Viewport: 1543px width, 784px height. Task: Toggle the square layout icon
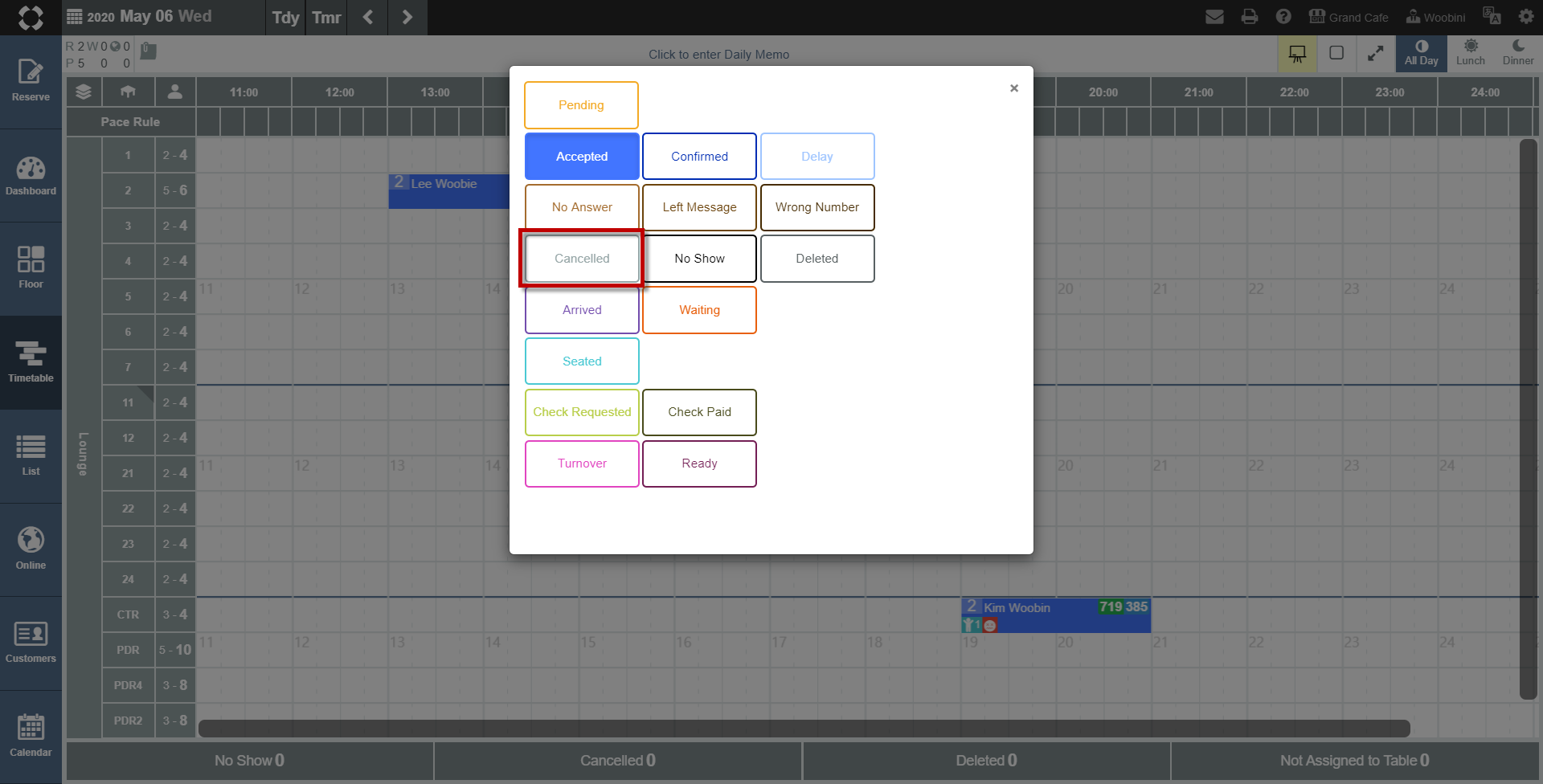[x=1336, y=53]
